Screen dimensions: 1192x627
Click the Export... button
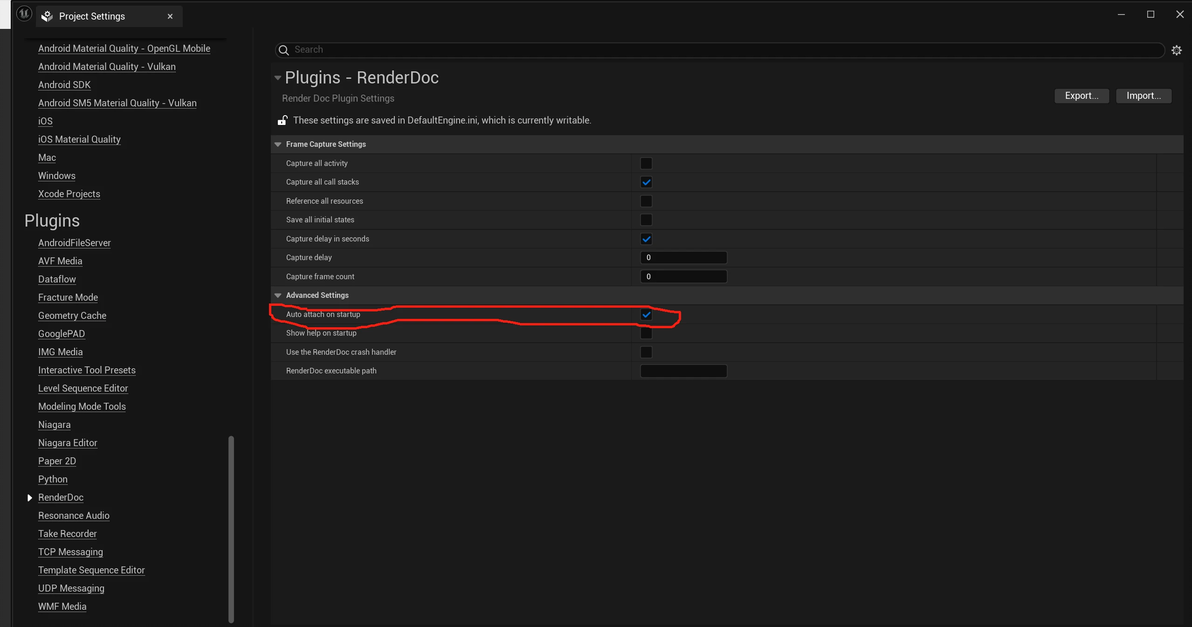point(1081,96)
